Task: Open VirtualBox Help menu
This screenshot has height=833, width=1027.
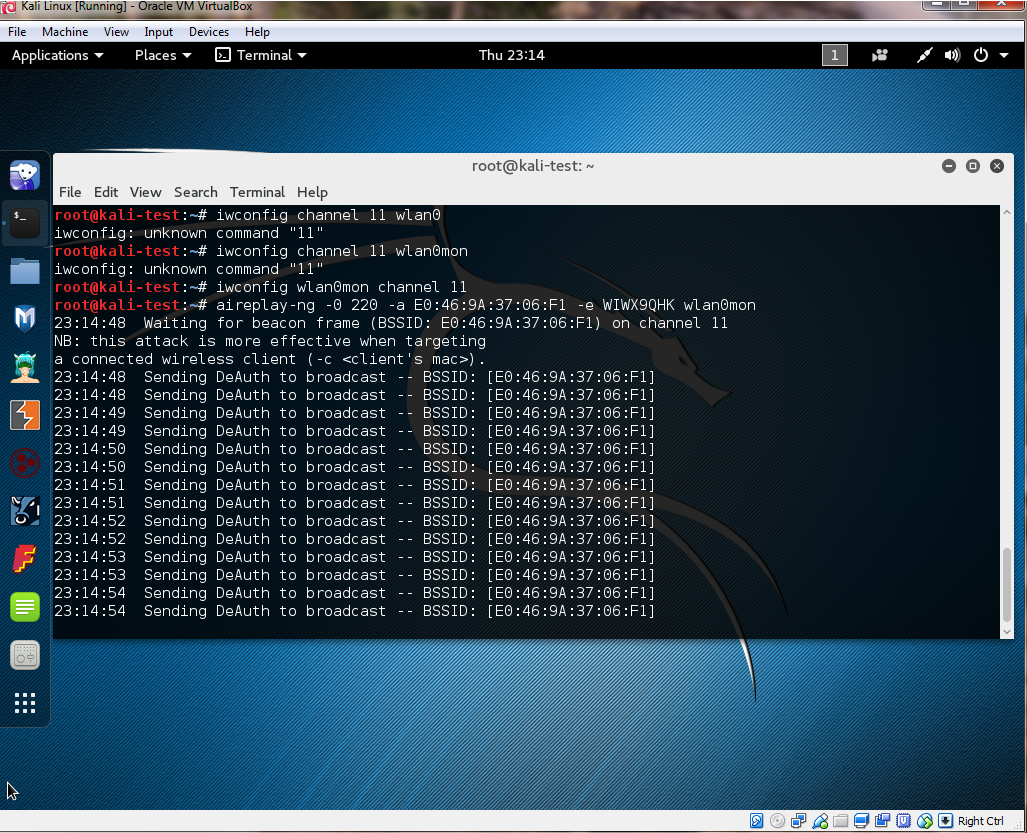Action: [257, 31]
